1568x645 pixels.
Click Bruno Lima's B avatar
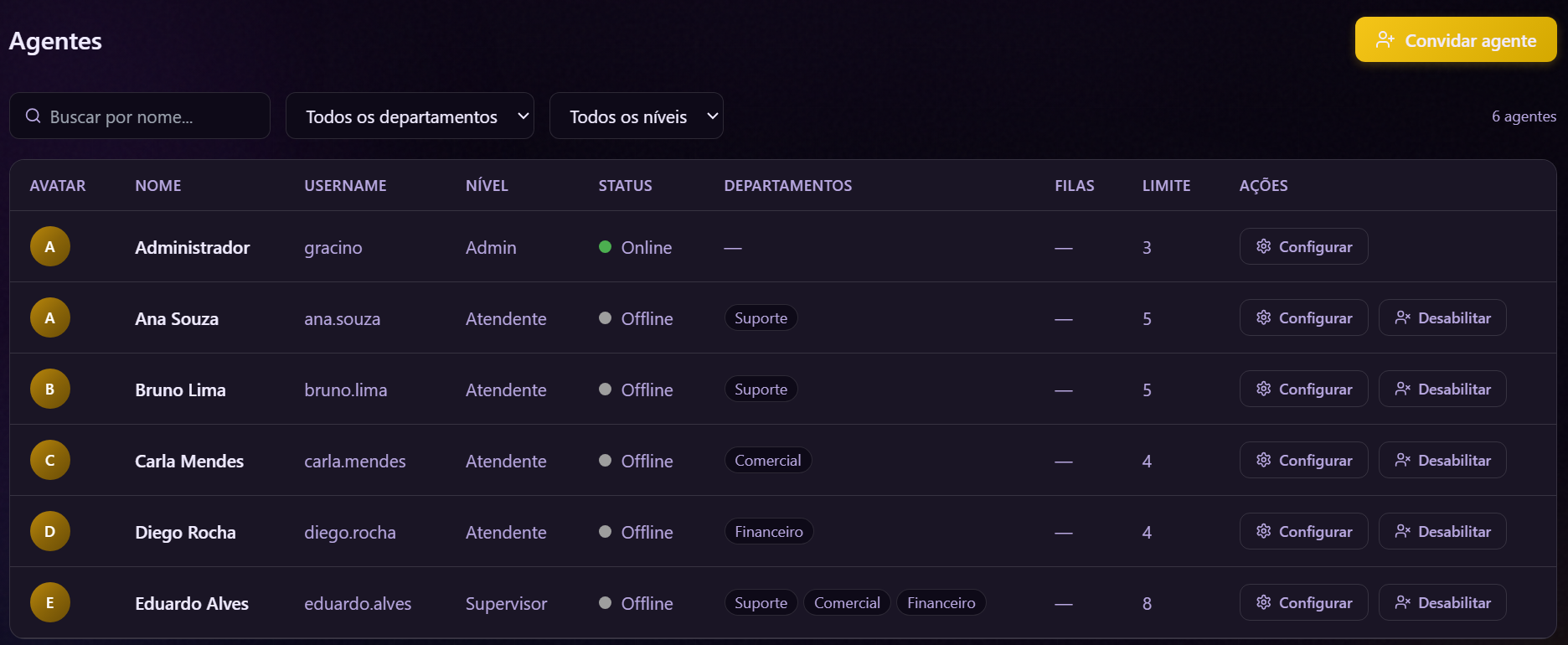point(50,390)
